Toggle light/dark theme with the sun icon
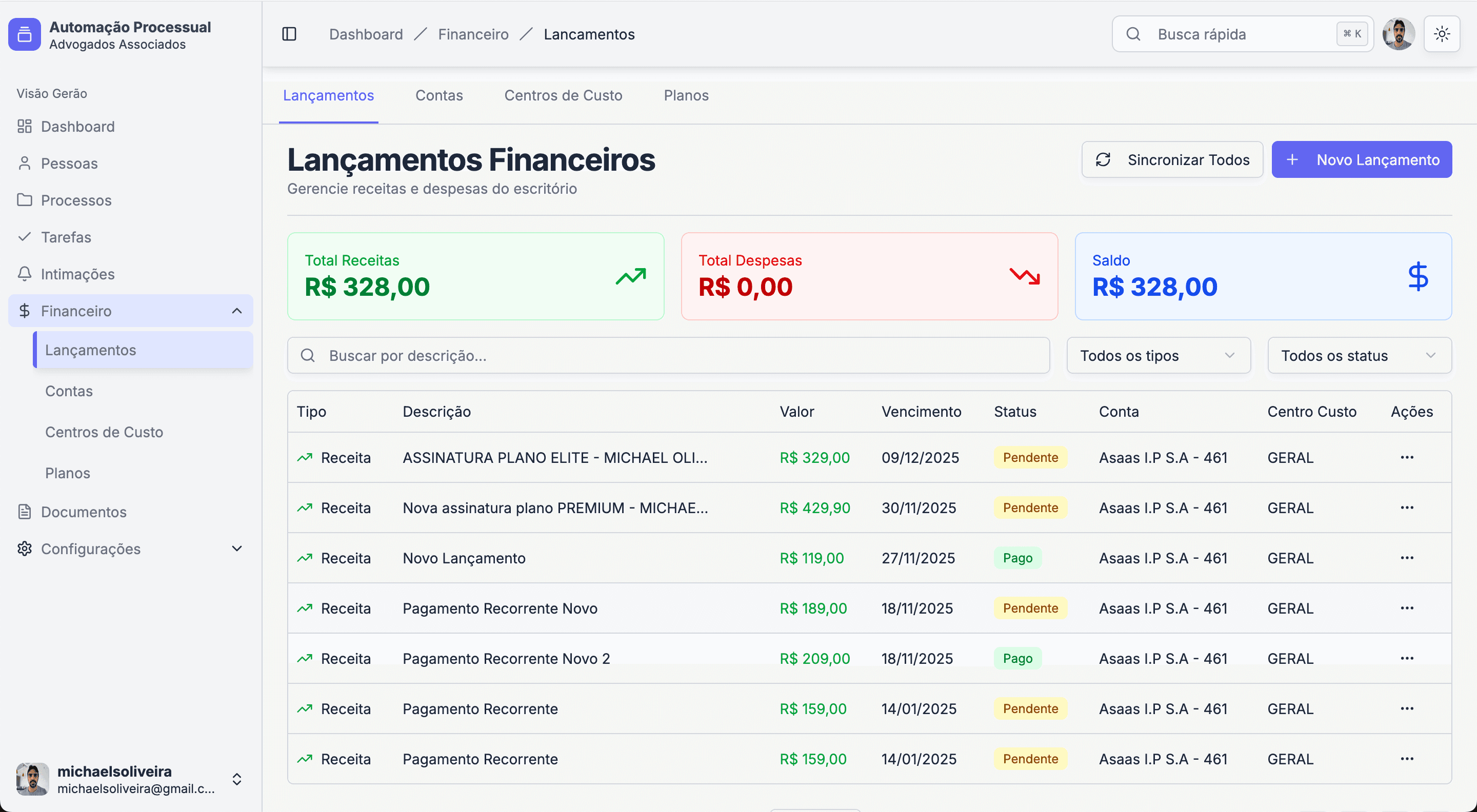Screen dimensions: 1477x812 click(1442, 34)
